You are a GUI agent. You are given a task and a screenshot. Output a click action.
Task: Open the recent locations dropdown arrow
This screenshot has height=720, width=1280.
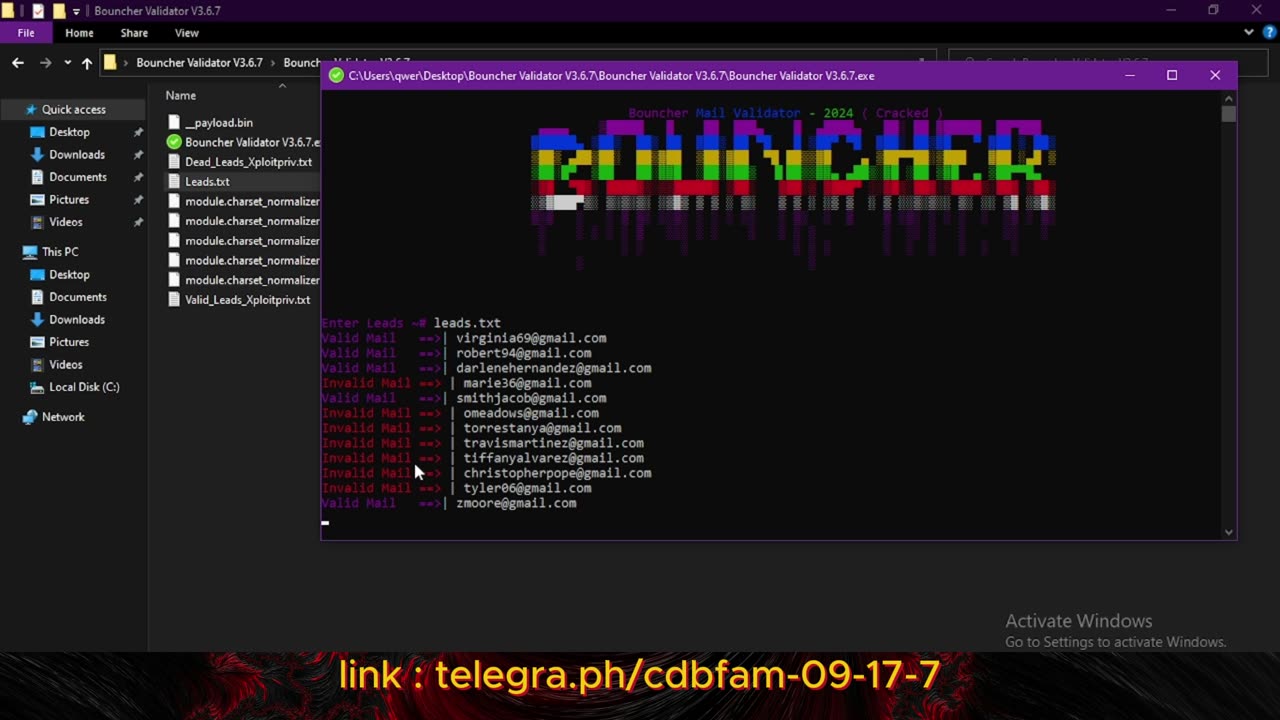click(x=67, y=63)
